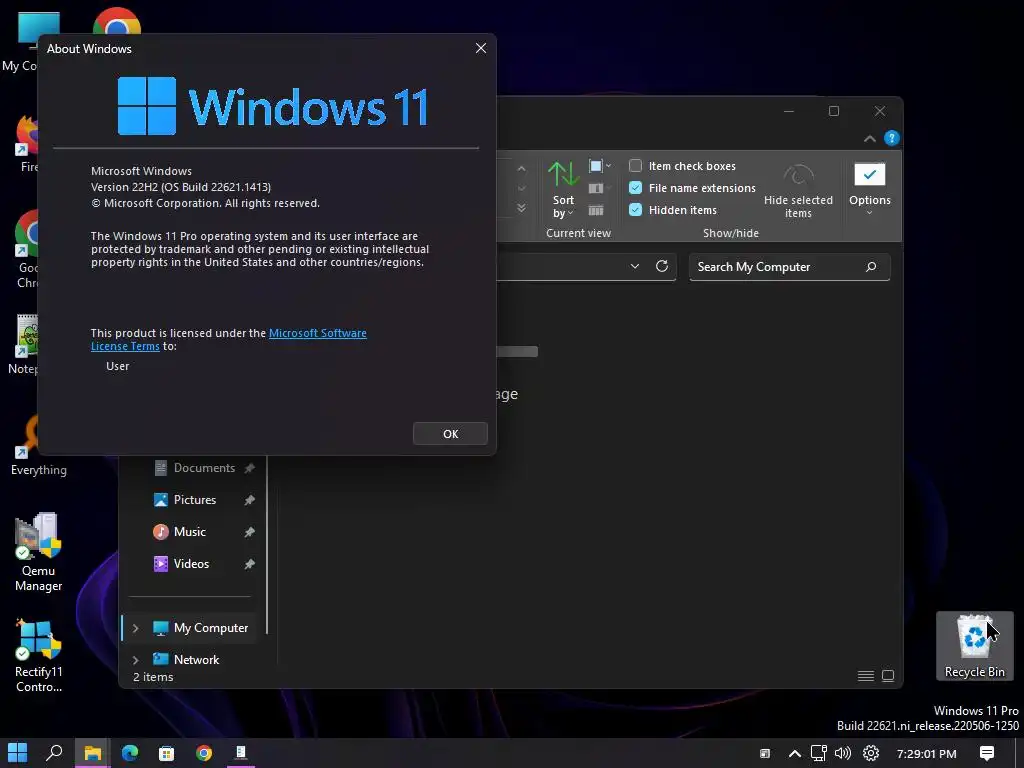Open the notification center icon
The width and height of the screenshot is (1024, 768).
[987, 754]
